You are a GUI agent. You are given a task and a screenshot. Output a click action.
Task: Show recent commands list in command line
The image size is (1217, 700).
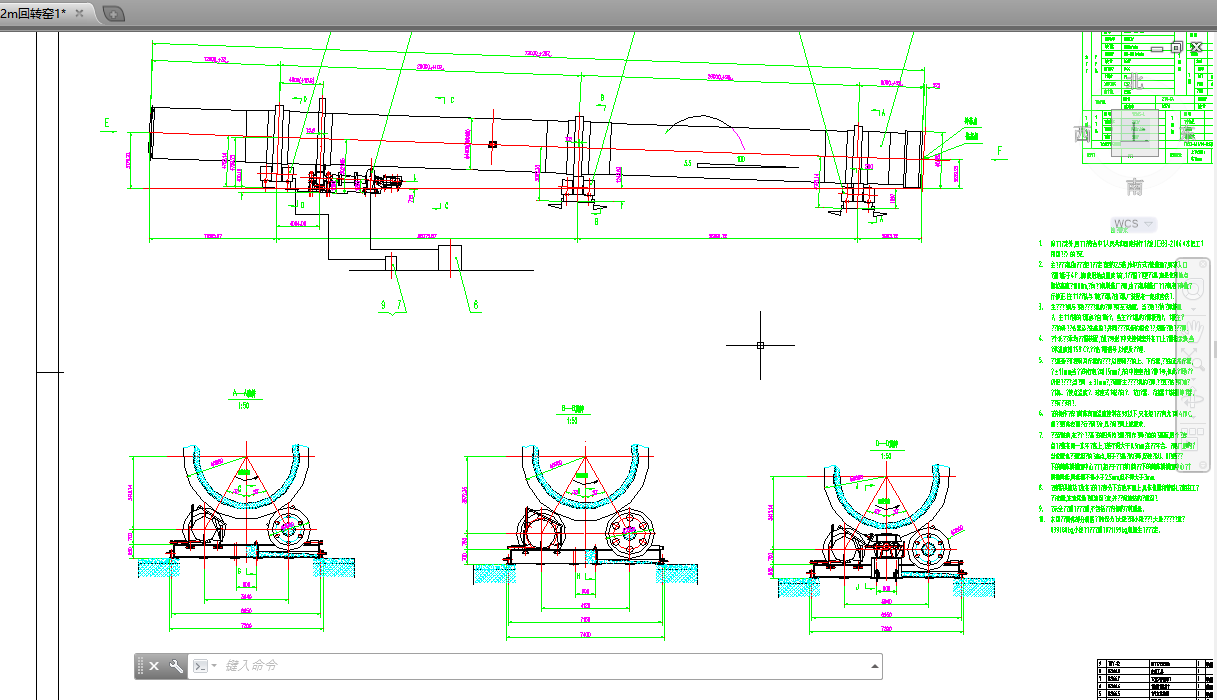pyautogui.click(x=204, y=666)
